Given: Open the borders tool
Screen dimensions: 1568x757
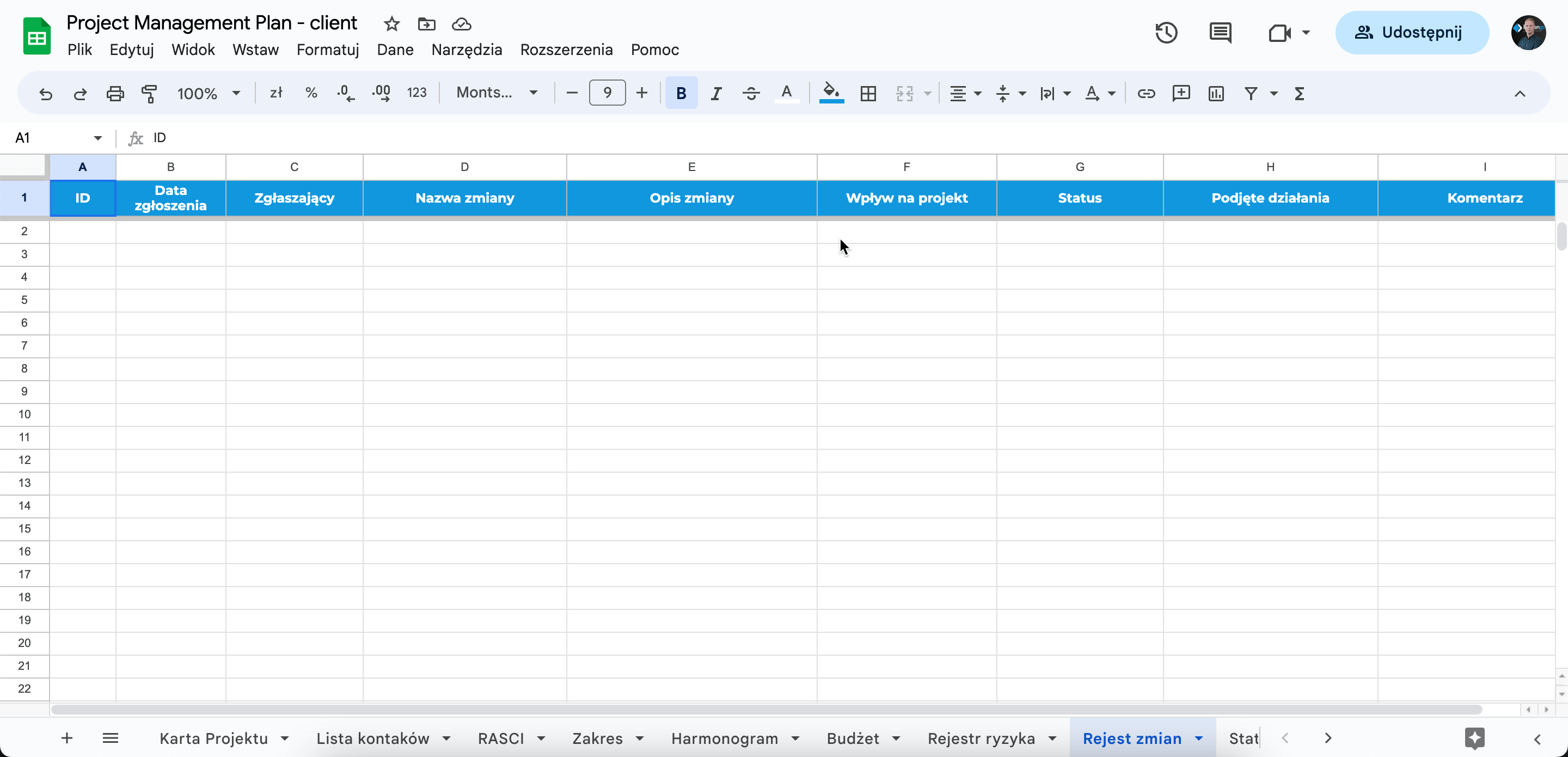Looking at the screenshot, I should click(x=868, y=93).
